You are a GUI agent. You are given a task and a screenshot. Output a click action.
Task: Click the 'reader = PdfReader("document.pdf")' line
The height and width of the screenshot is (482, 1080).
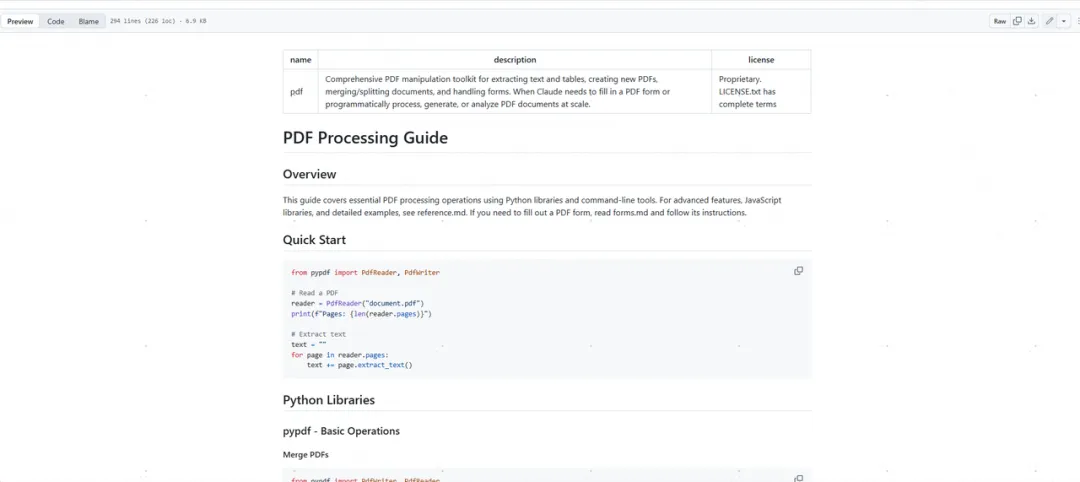[x=357, y=304]
